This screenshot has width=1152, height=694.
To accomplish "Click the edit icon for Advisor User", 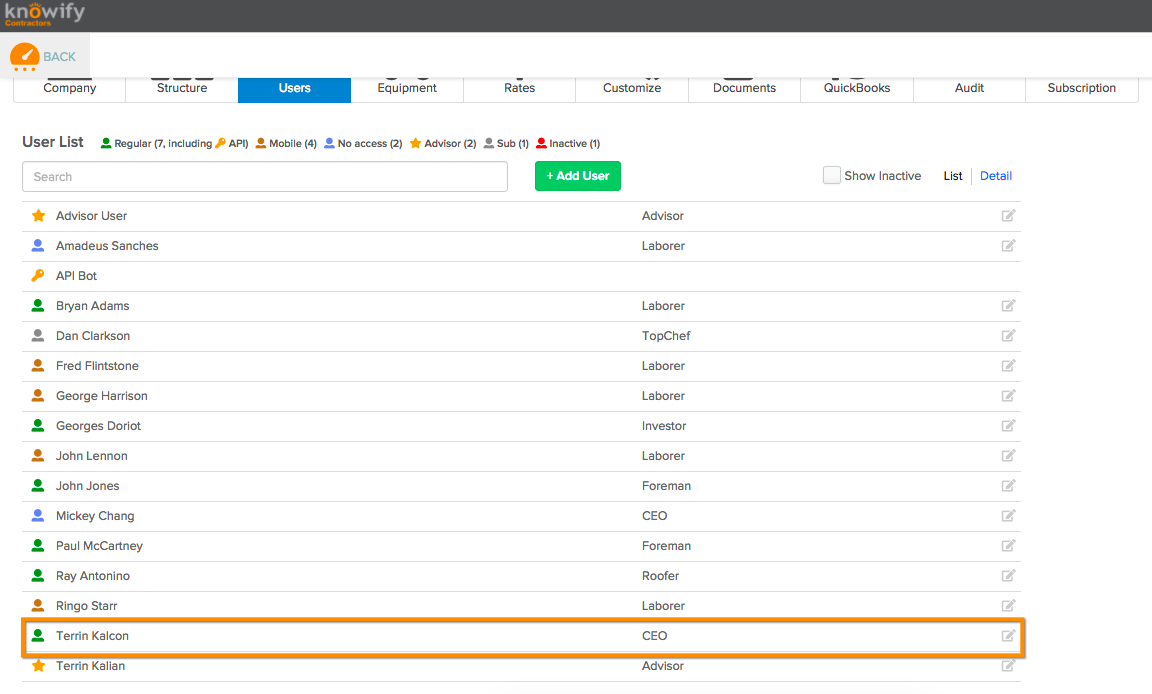I will 1008,216.
